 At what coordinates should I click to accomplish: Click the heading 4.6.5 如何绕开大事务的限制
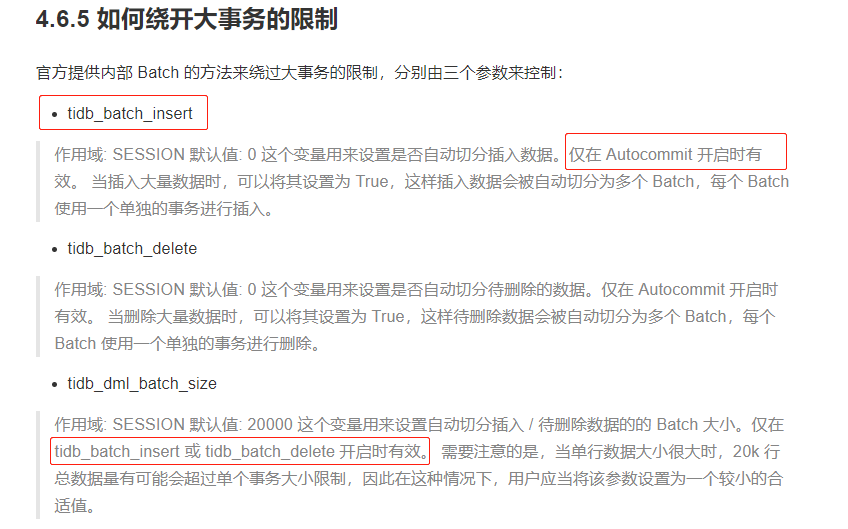click(x=187, y=19)
